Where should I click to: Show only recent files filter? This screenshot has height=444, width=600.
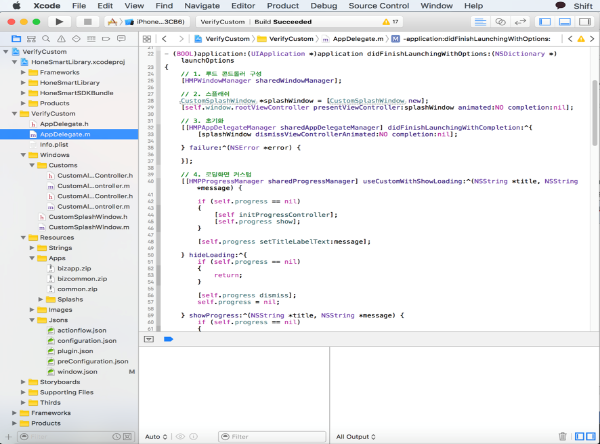tap(116, 437)
